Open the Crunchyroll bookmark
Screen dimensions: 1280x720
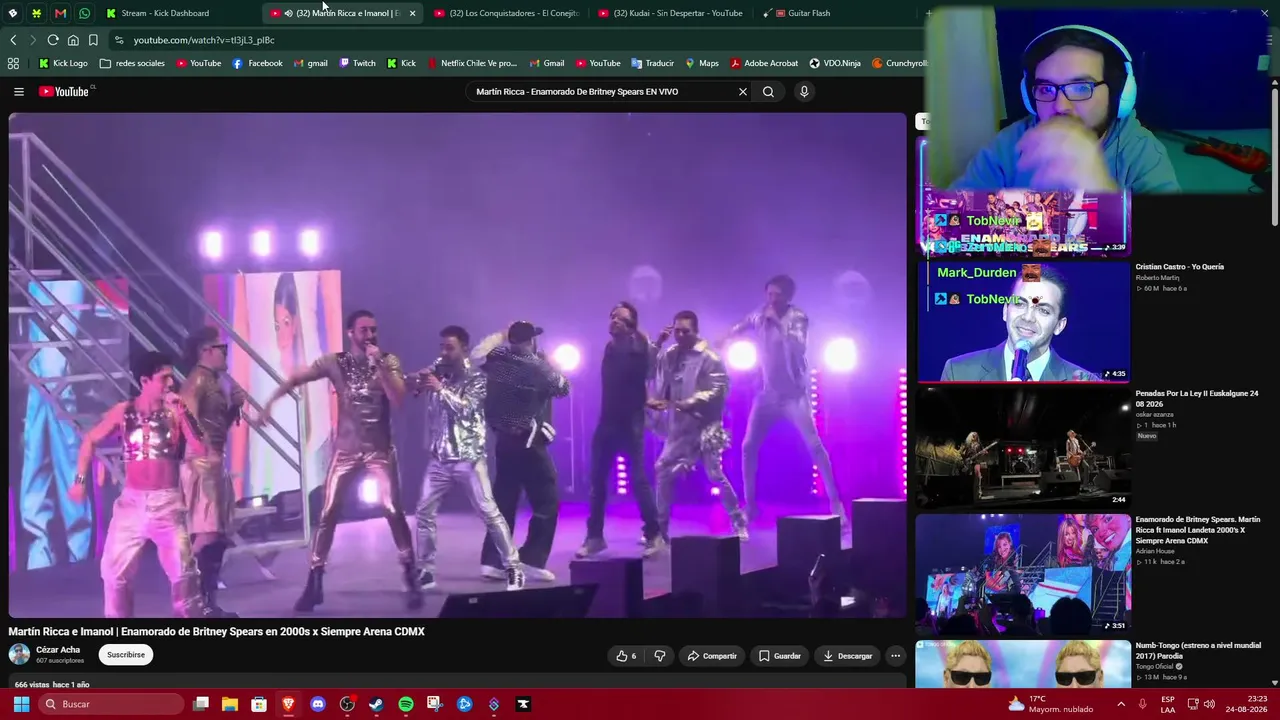click(899, 63)
